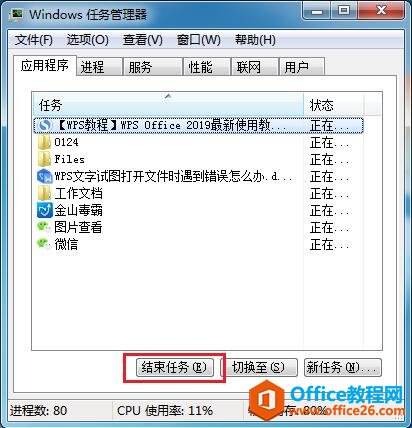The image size is (412, 428).
Task: Click the 结束任务(E) button
Action: point(175,368)
